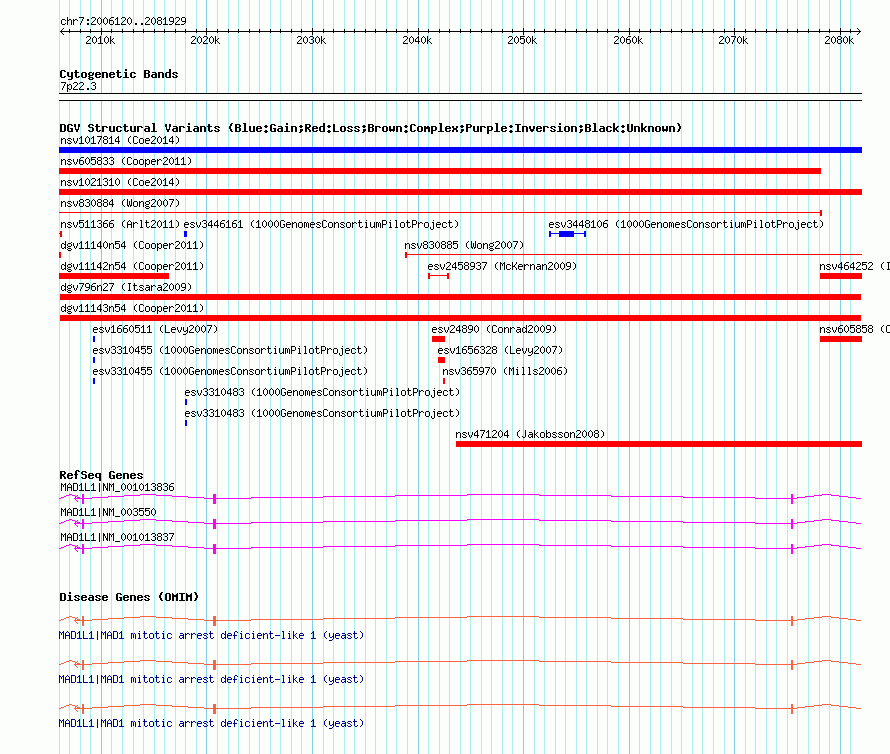Screen dimensions: 890x754
Task: Click the nsv830884 (Wong2007) label
Action: (120, 203)
